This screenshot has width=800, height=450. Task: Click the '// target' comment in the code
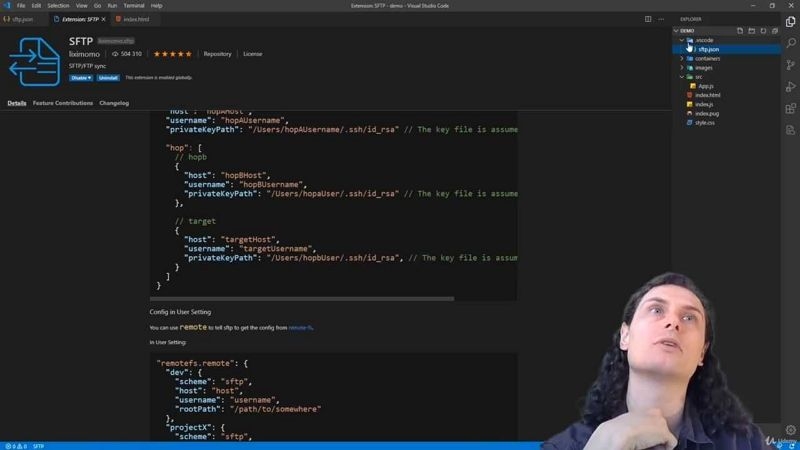[x=195, y=221]
